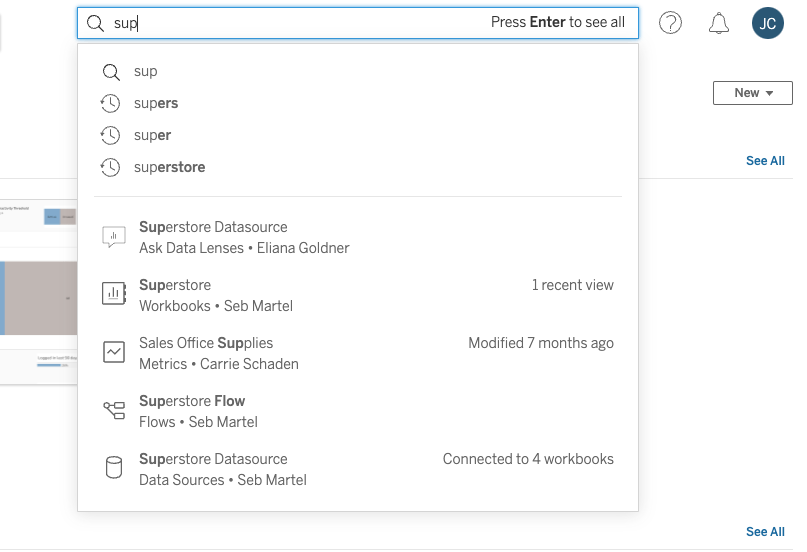Open the JC user avatar menu
Viewport: 807px width, 552px height.
tap(768, 23)
